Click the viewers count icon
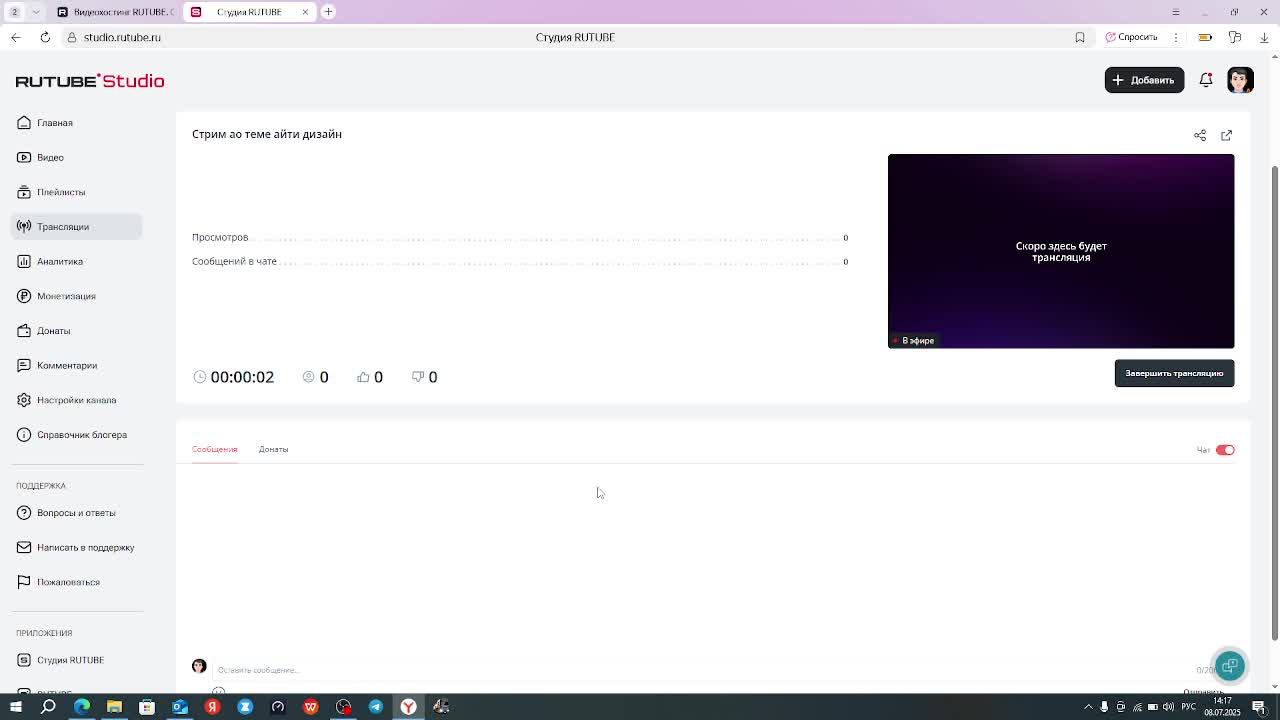 coord(308,377)
